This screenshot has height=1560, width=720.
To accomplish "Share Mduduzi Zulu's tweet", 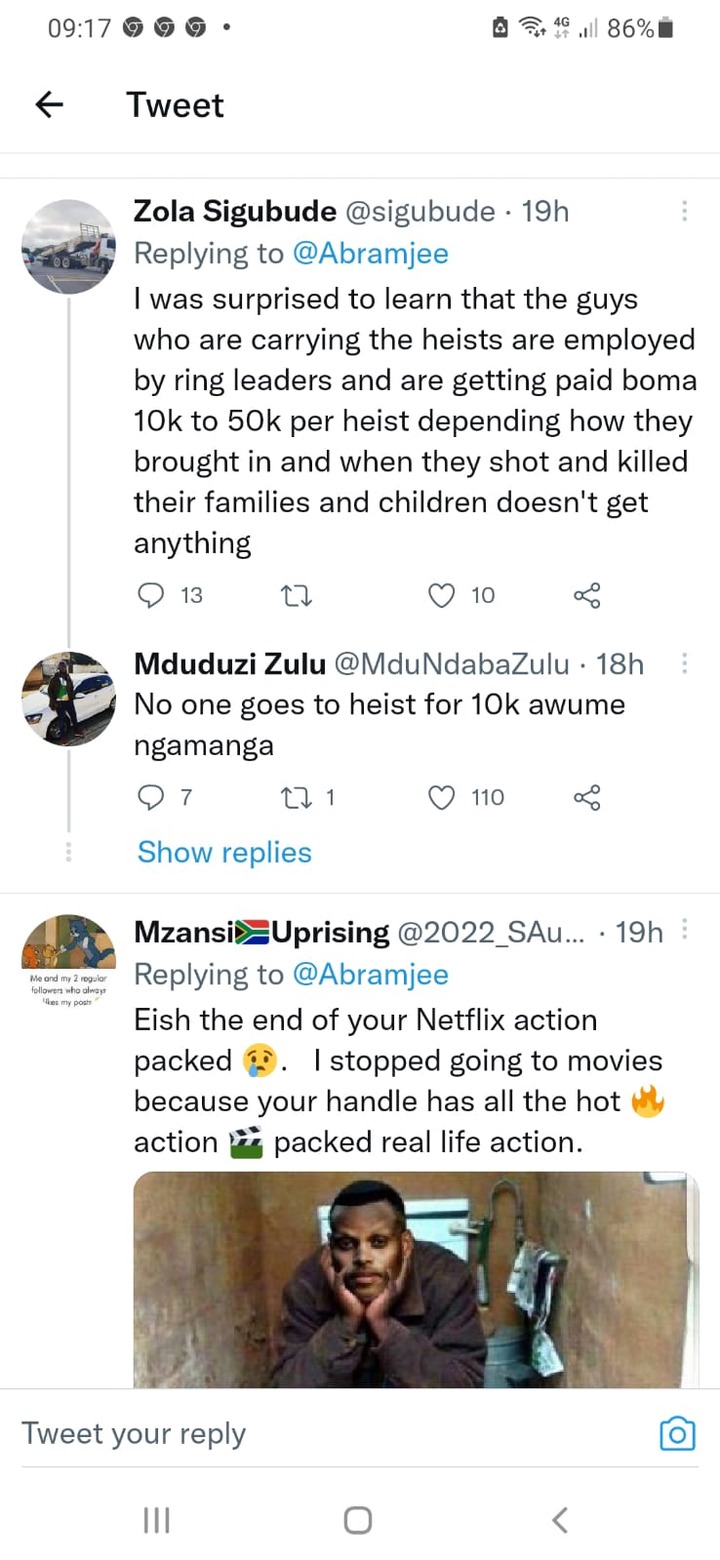I will click(x=587, y=797).
